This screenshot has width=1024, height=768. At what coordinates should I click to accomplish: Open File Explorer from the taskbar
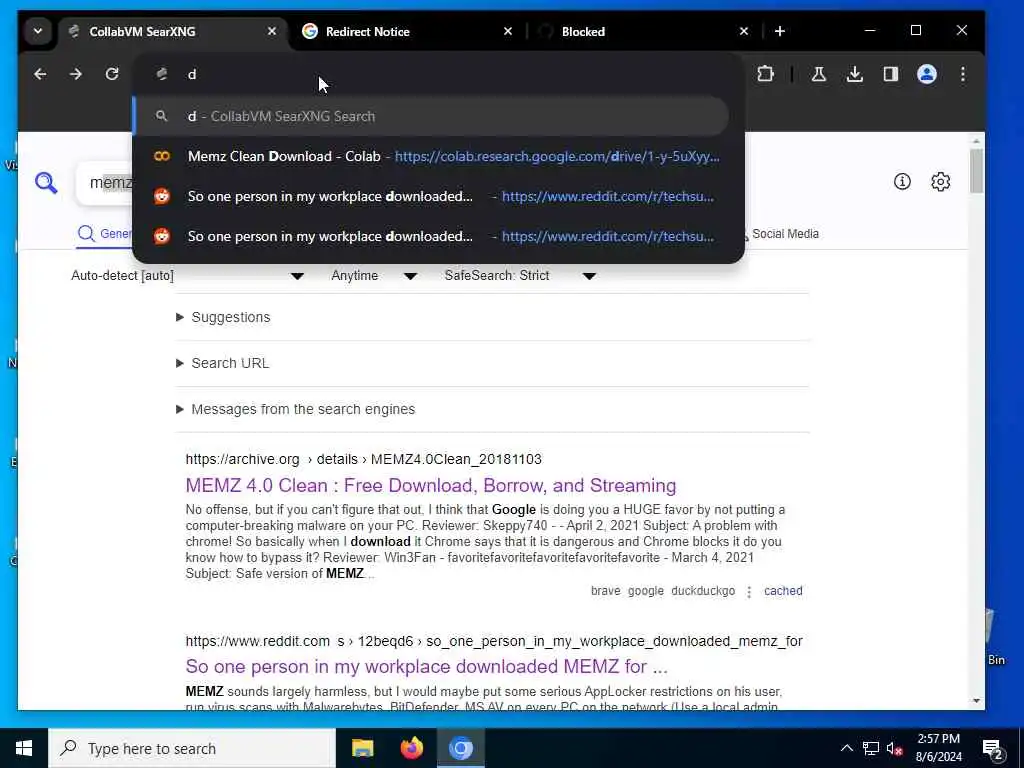point(362,748)
